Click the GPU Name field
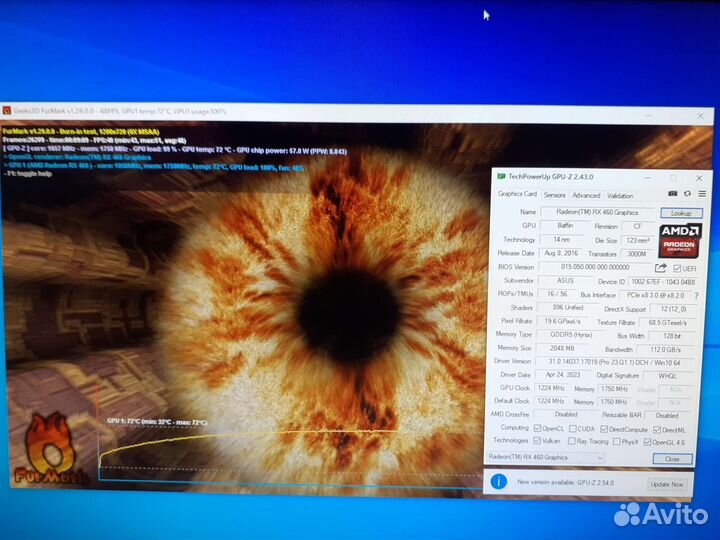Image resolution: width=720 pixels, height=540 pixels. pyautogui.click(x=597, y=212)
